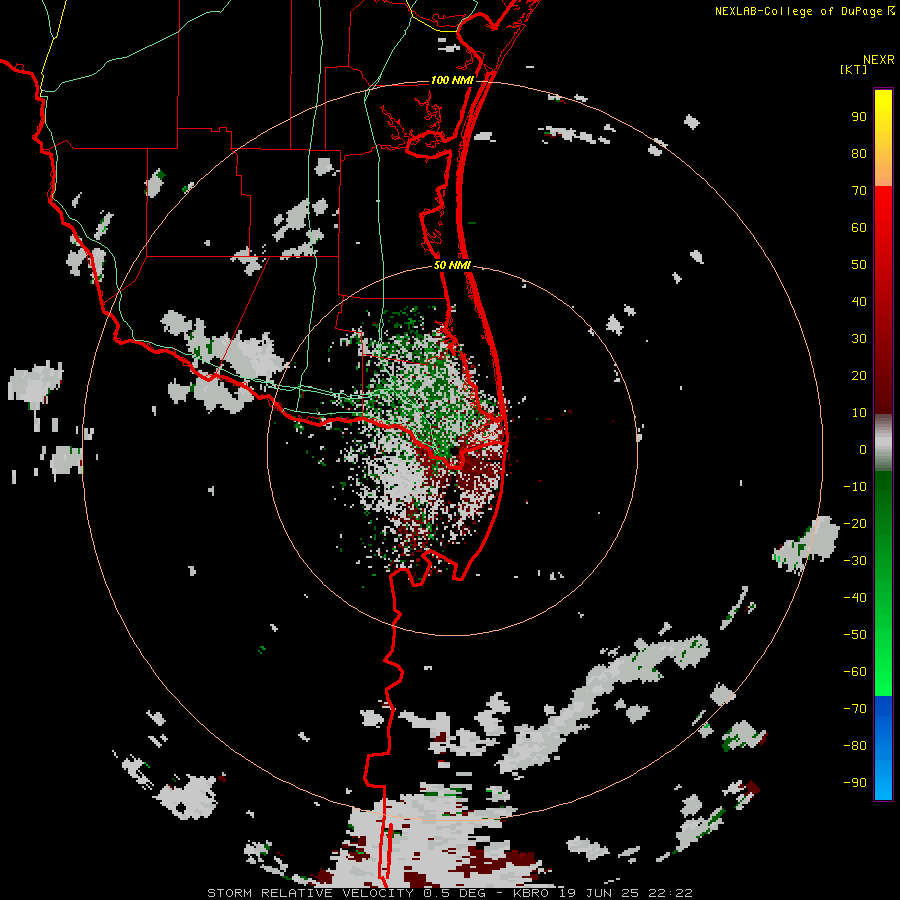Click the -60 knots scale label
The height and width of the screenshot is (900, 900).
point(855,672)
